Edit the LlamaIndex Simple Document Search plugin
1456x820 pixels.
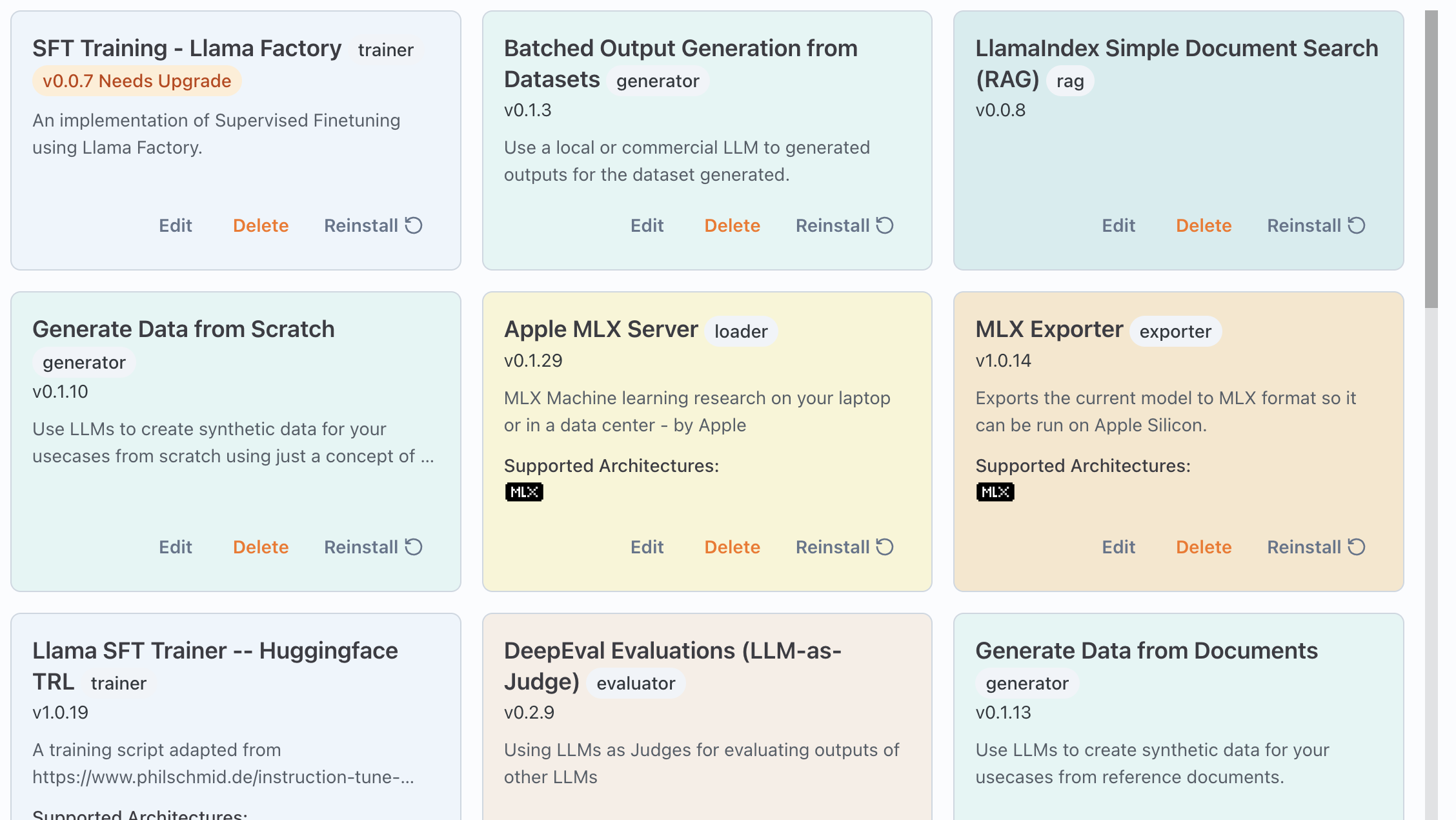pos(1118,225)
